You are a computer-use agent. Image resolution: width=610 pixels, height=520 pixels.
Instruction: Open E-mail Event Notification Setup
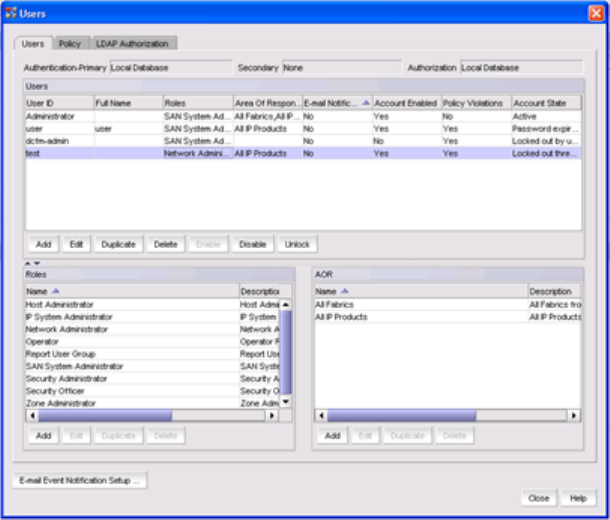[x=80, y=480]
